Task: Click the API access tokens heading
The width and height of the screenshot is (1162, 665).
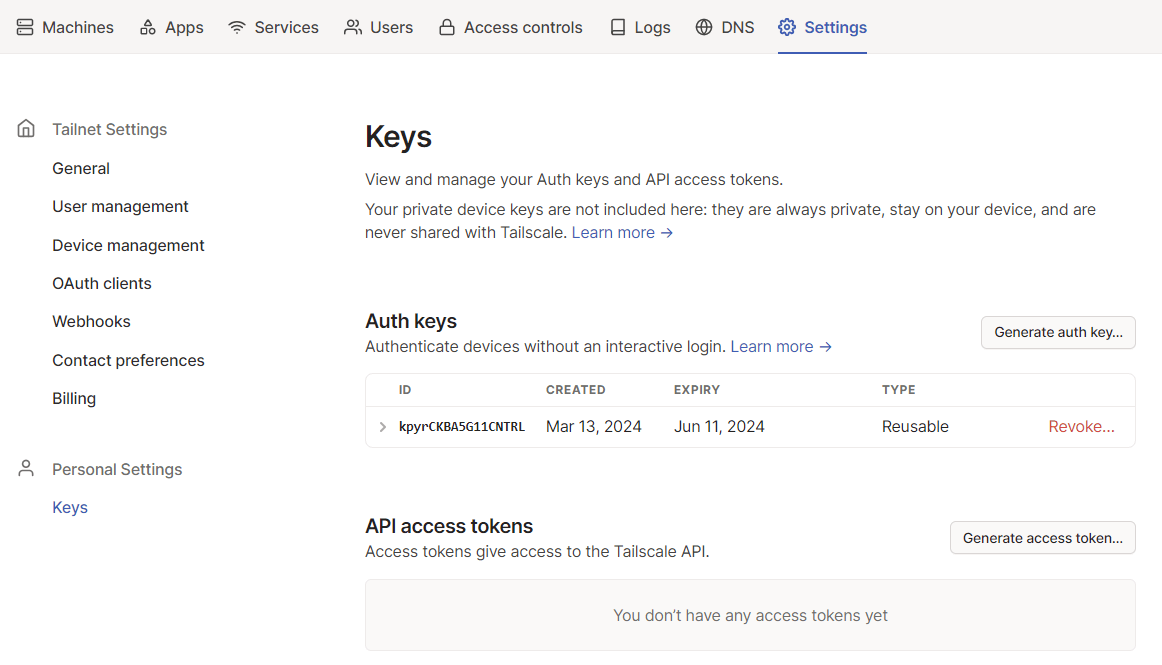Action: tap(449, 526)
